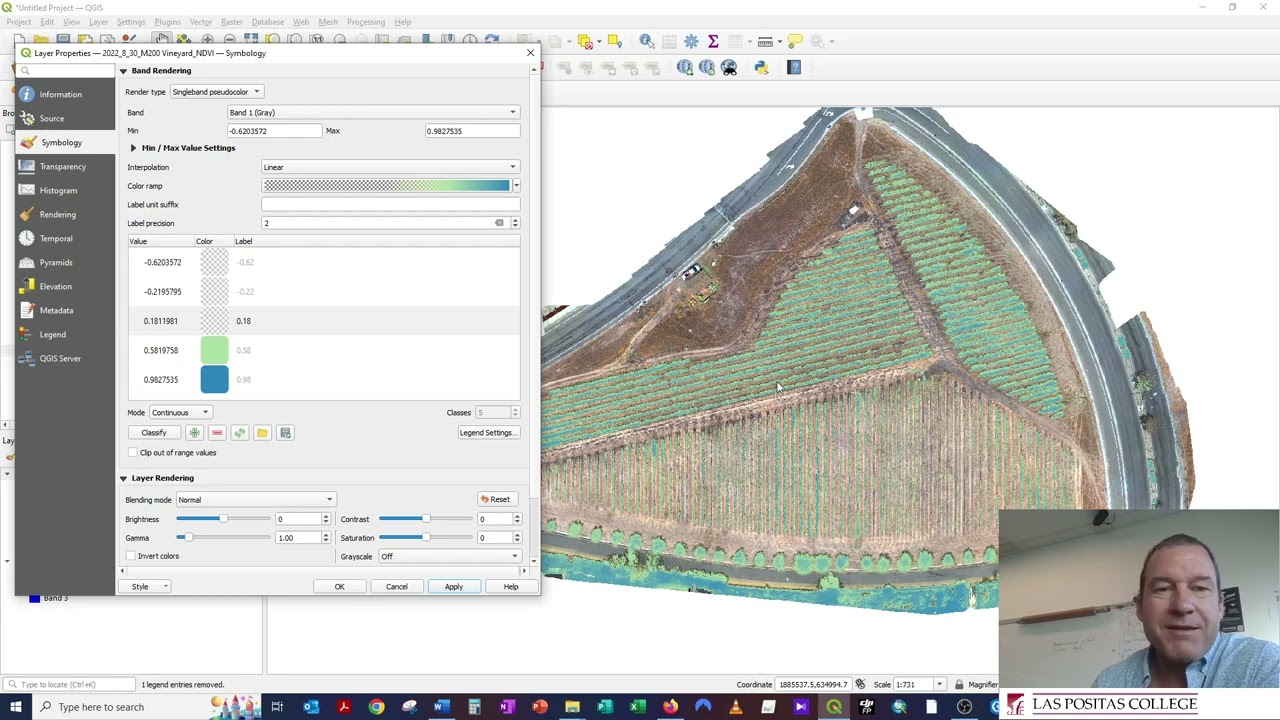Open the Python console icon
The height and width of the screenshot is (720, 1280).
(x=761, y=67)
